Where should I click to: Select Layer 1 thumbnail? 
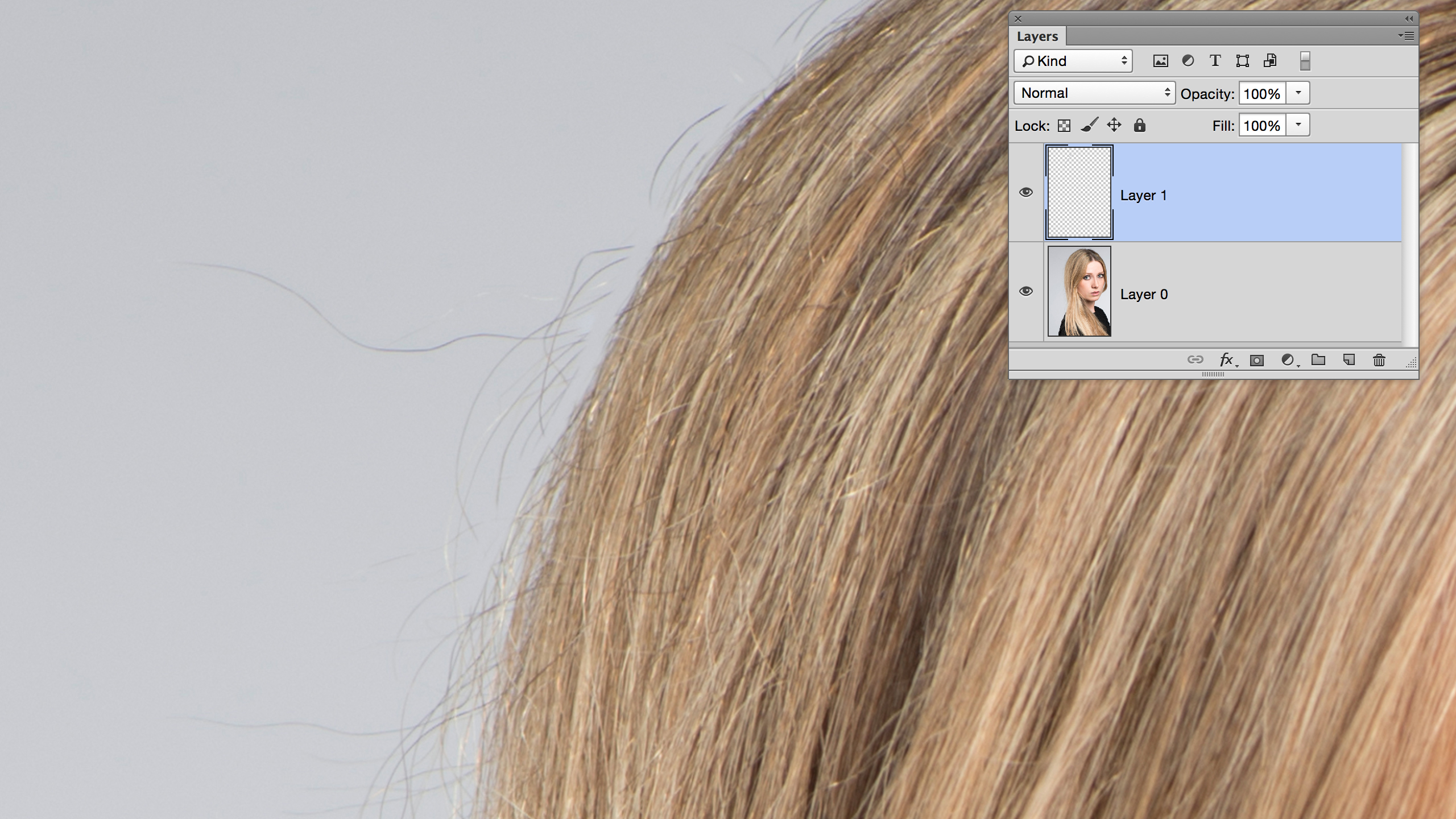[1079, 192]
